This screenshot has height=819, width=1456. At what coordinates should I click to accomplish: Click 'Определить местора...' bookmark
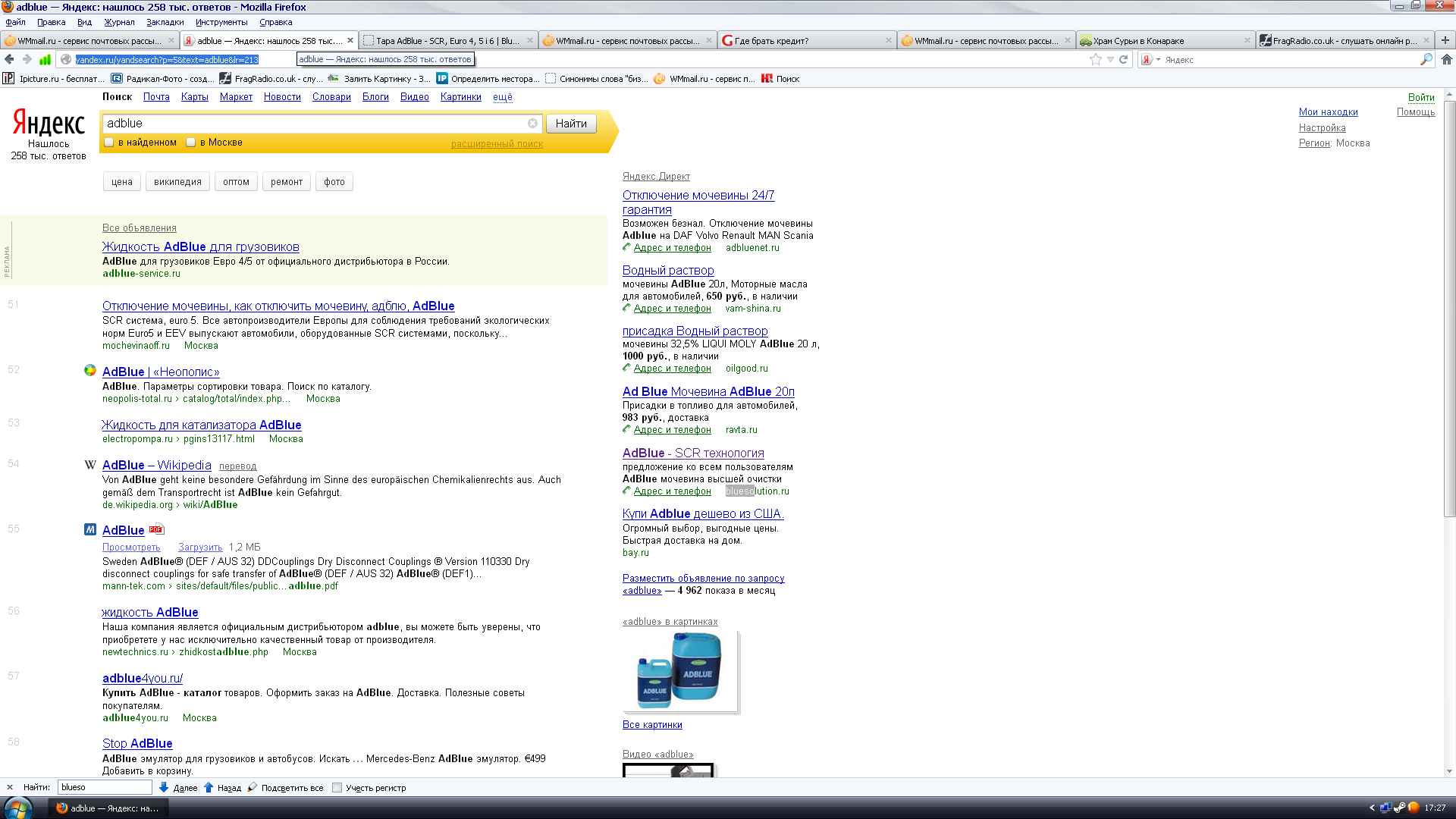(x=488, y=79)
